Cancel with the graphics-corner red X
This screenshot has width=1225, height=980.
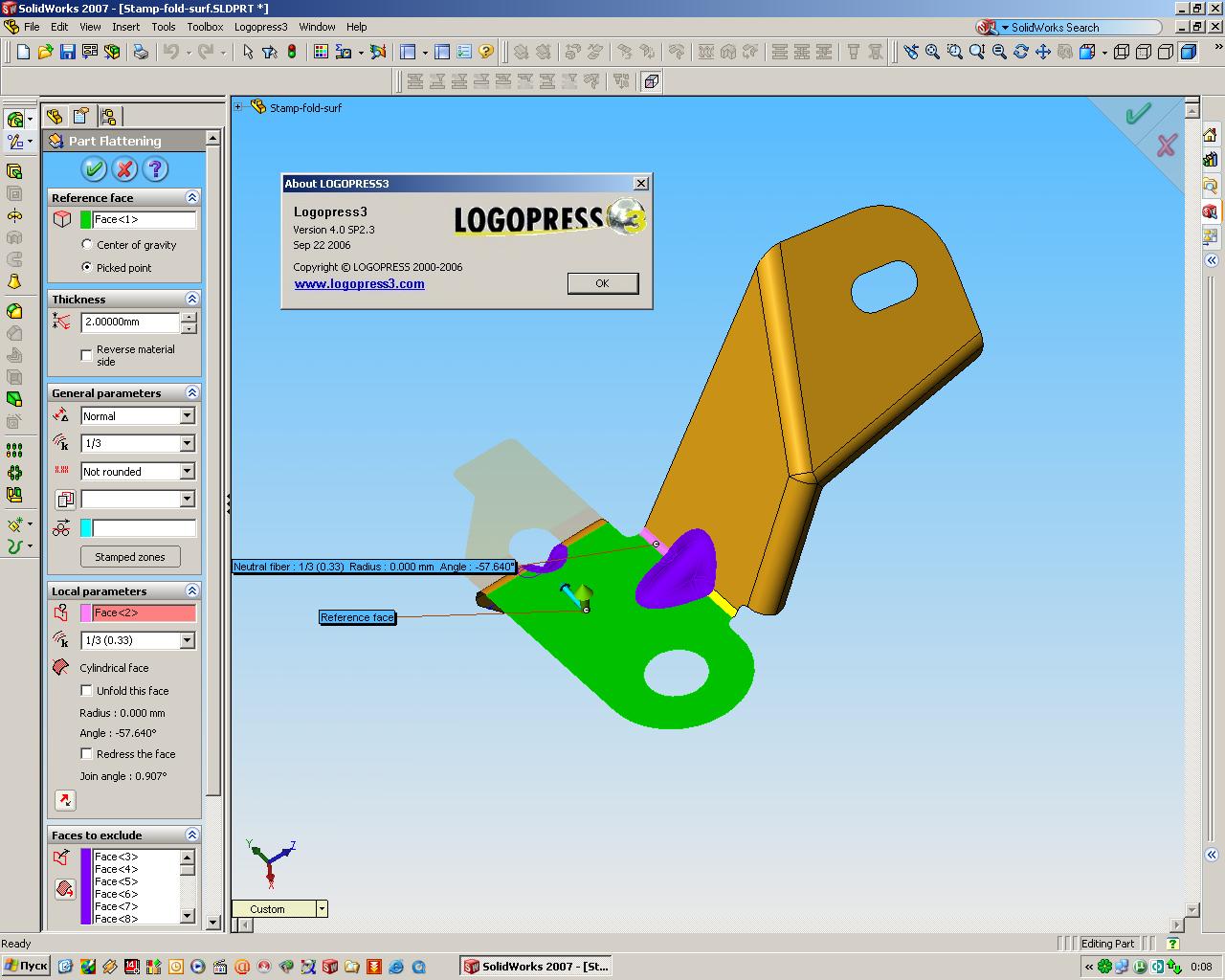pyautogui.click(x=1167, y=145)
